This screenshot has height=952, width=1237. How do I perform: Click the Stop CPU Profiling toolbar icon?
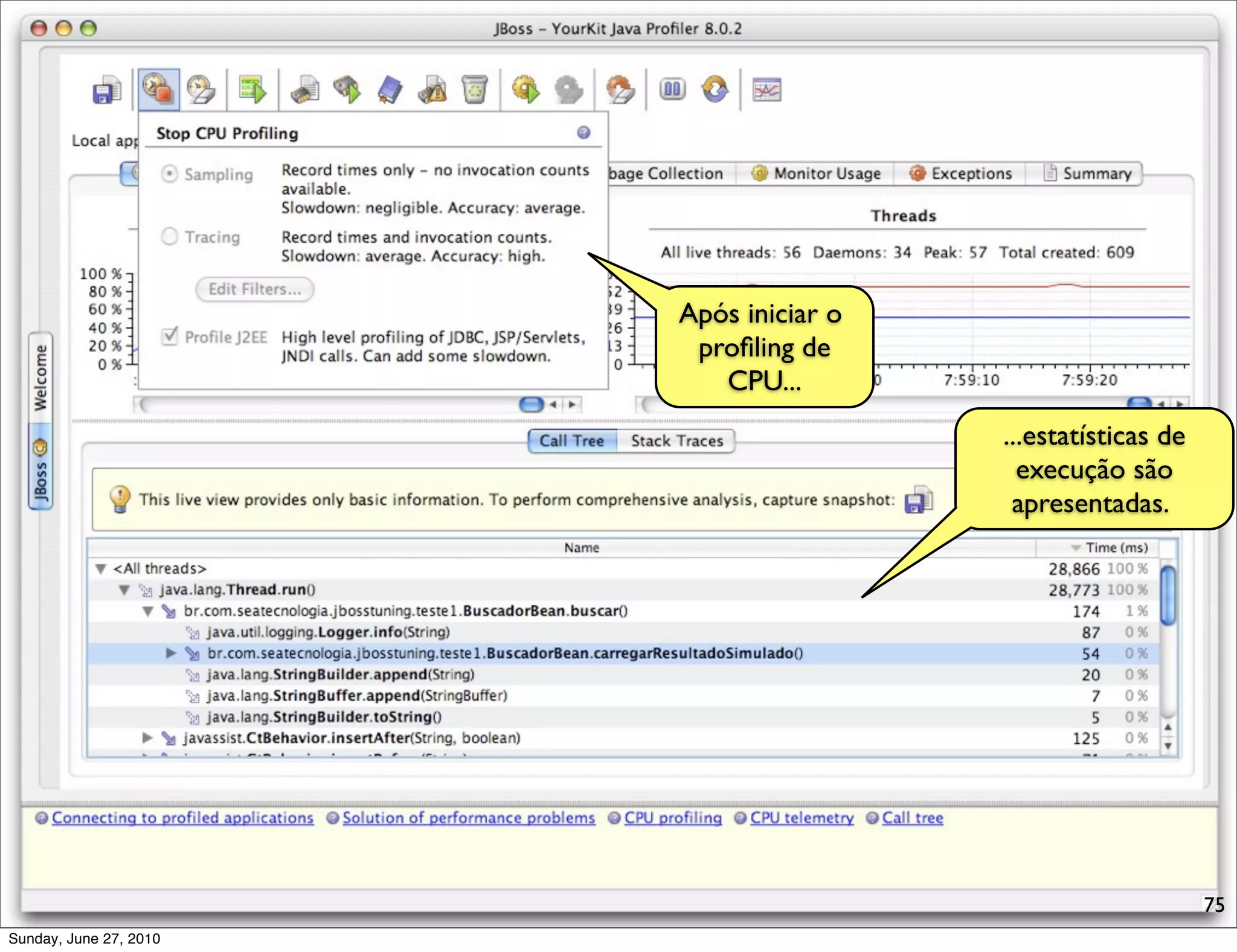click(x=158, y=89)
